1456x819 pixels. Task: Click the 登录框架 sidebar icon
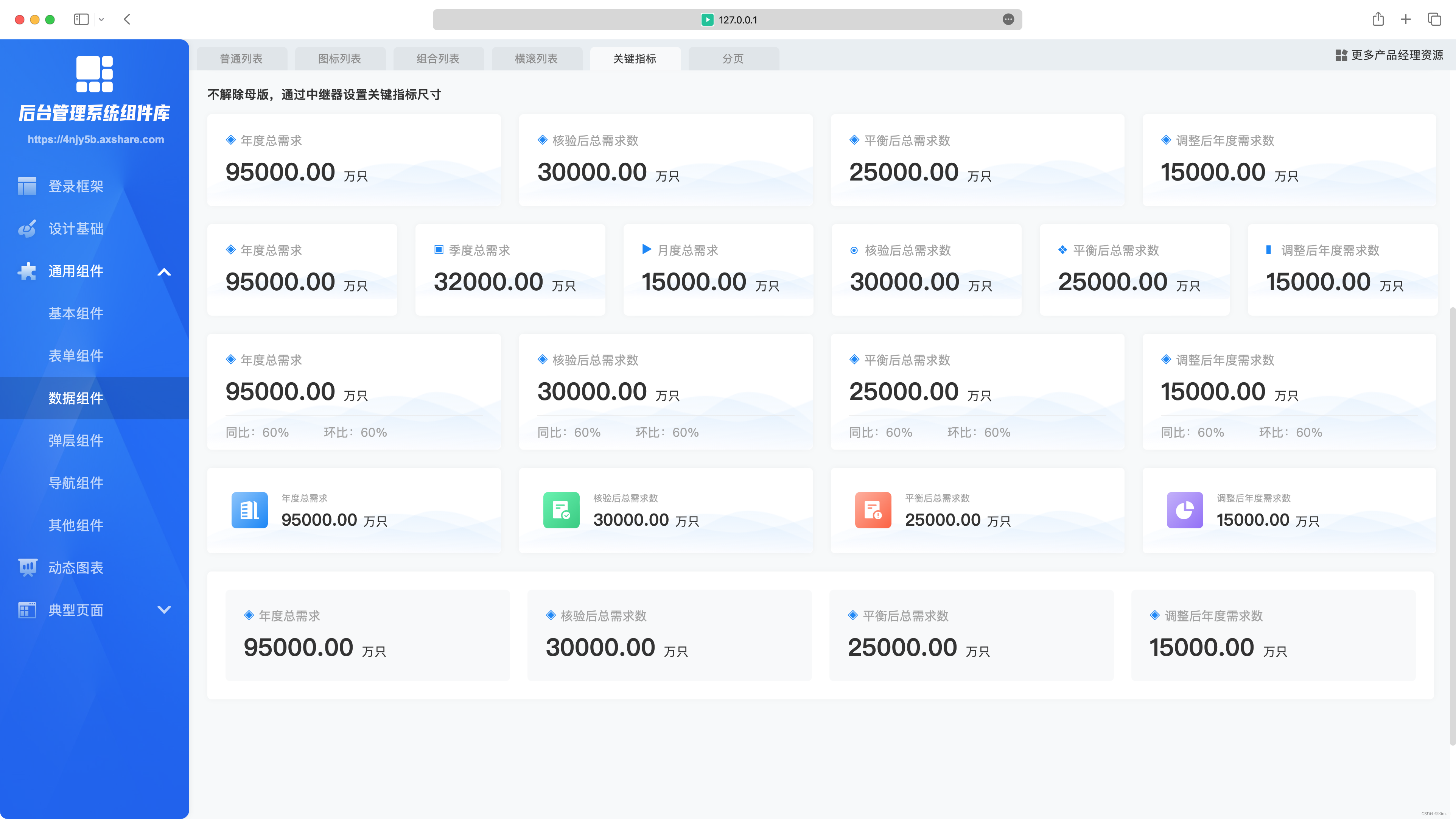pos(26,186)
